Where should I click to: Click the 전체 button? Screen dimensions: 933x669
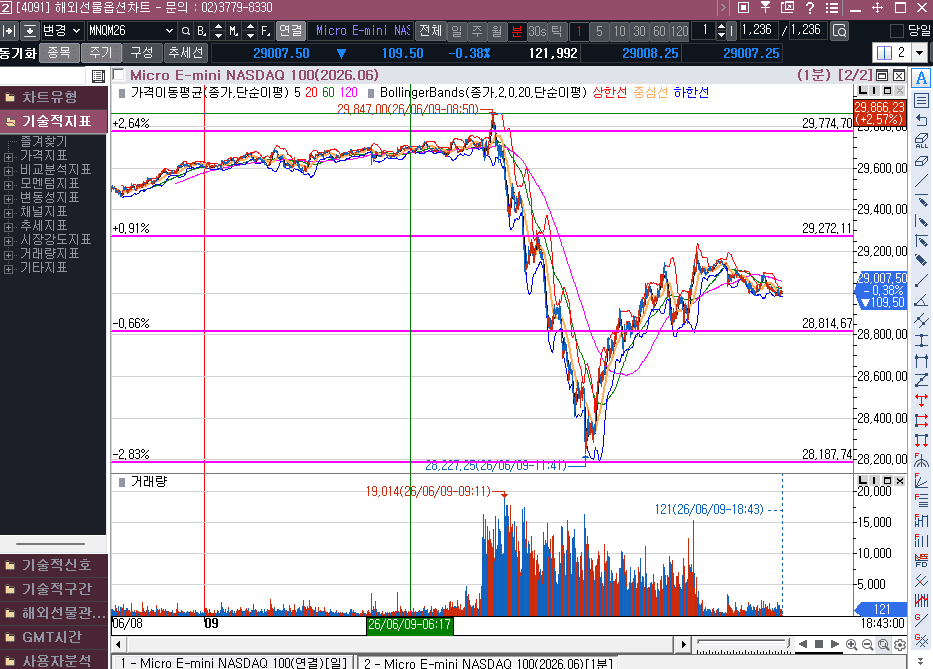[430, 30]
